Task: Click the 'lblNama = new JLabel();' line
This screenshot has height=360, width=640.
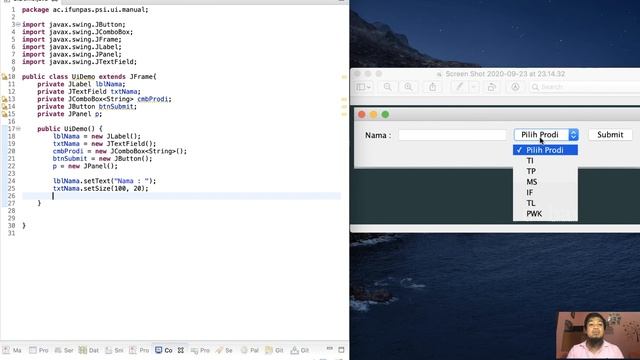Action: click(97, 136)
